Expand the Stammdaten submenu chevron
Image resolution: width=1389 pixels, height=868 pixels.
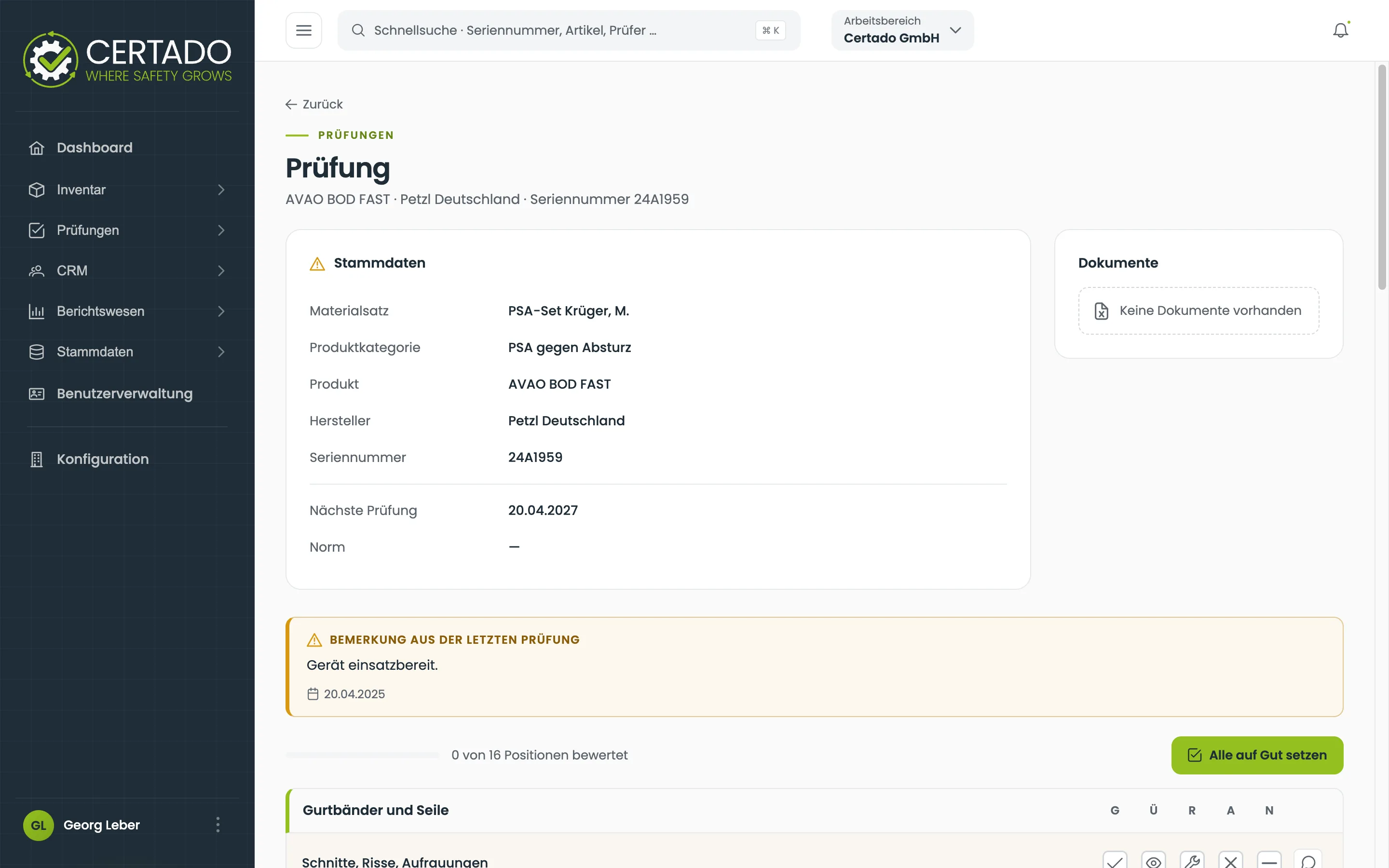[221, 352]
